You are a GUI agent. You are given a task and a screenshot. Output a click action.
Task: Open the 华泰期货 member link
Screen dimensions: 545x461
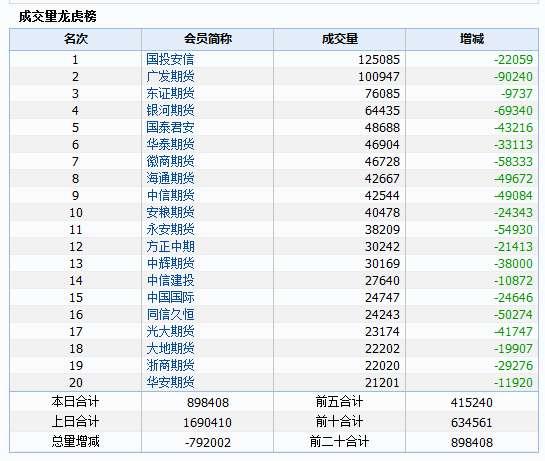(170, 144)
